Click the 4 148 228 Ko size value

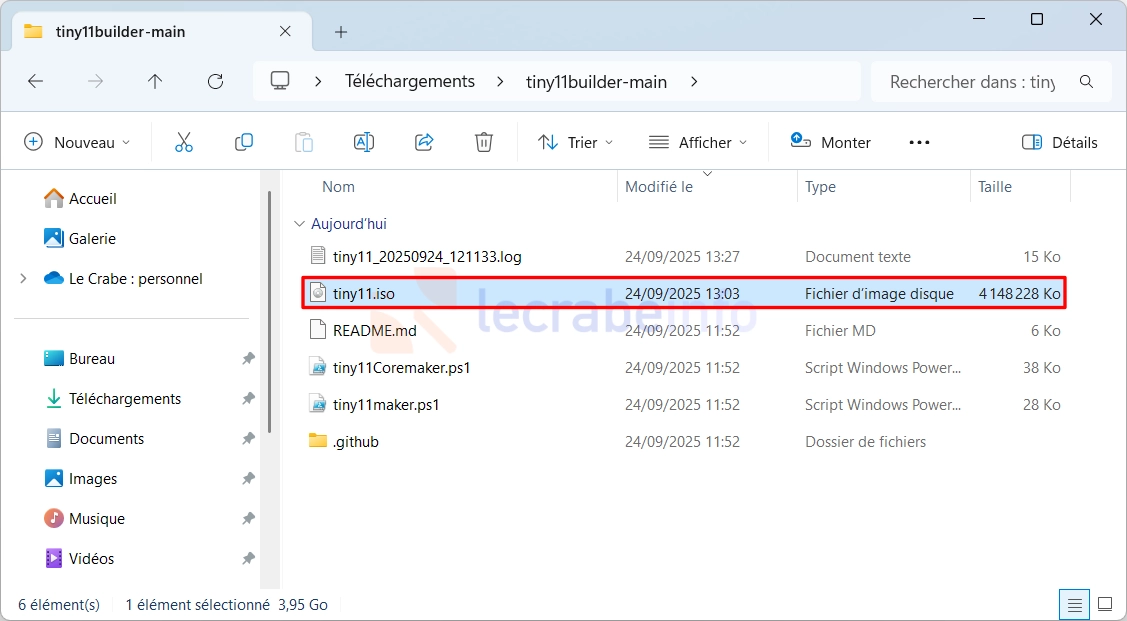click(x=1019, y=293)
